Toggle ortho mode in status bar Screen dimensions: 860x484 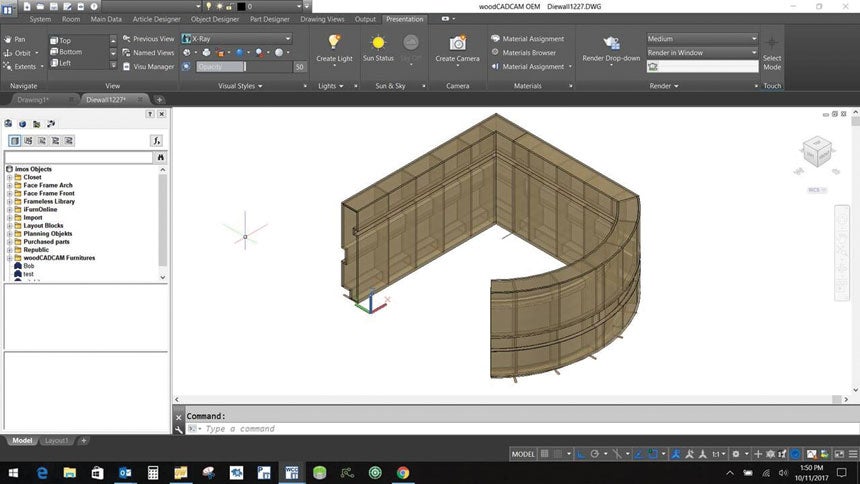581,454
